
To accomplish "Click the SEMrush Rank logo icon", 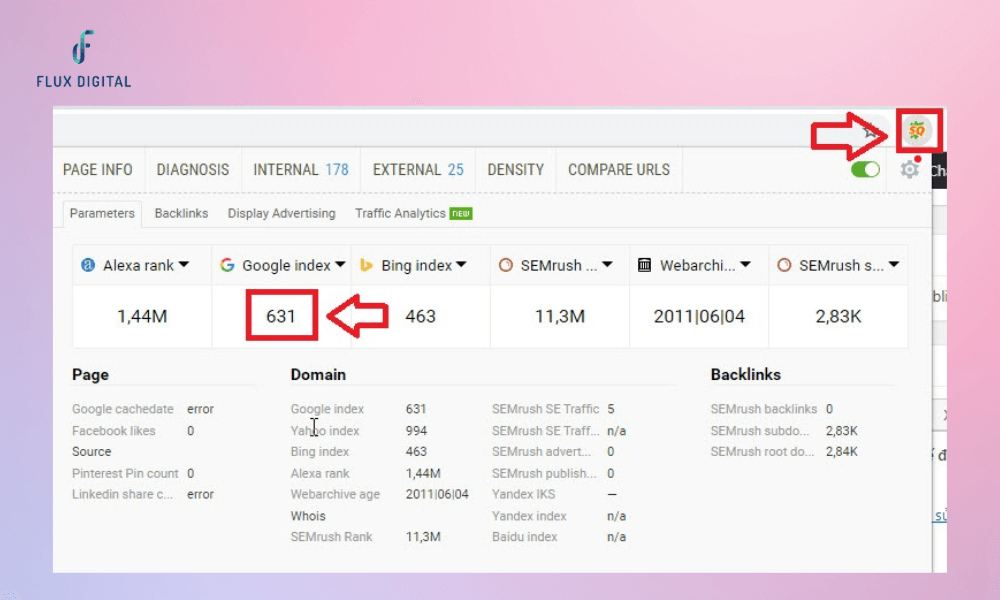I will coord(506,265).
